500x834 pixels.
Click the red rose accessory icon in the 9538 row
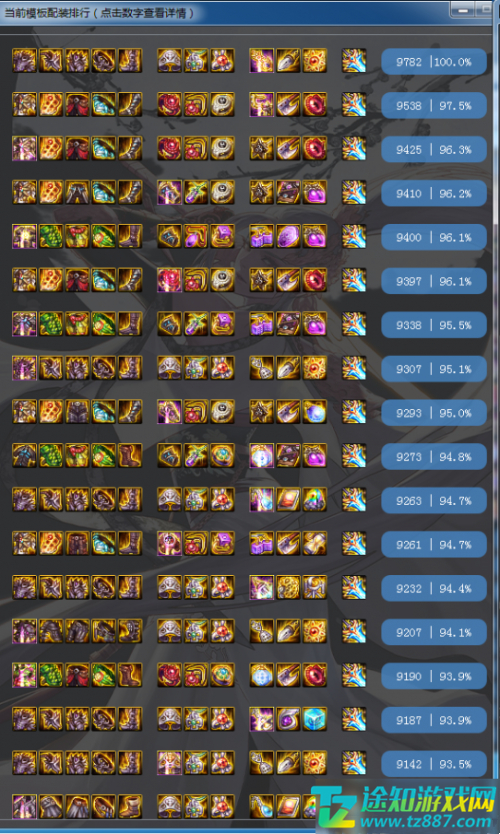click(169, 105)
